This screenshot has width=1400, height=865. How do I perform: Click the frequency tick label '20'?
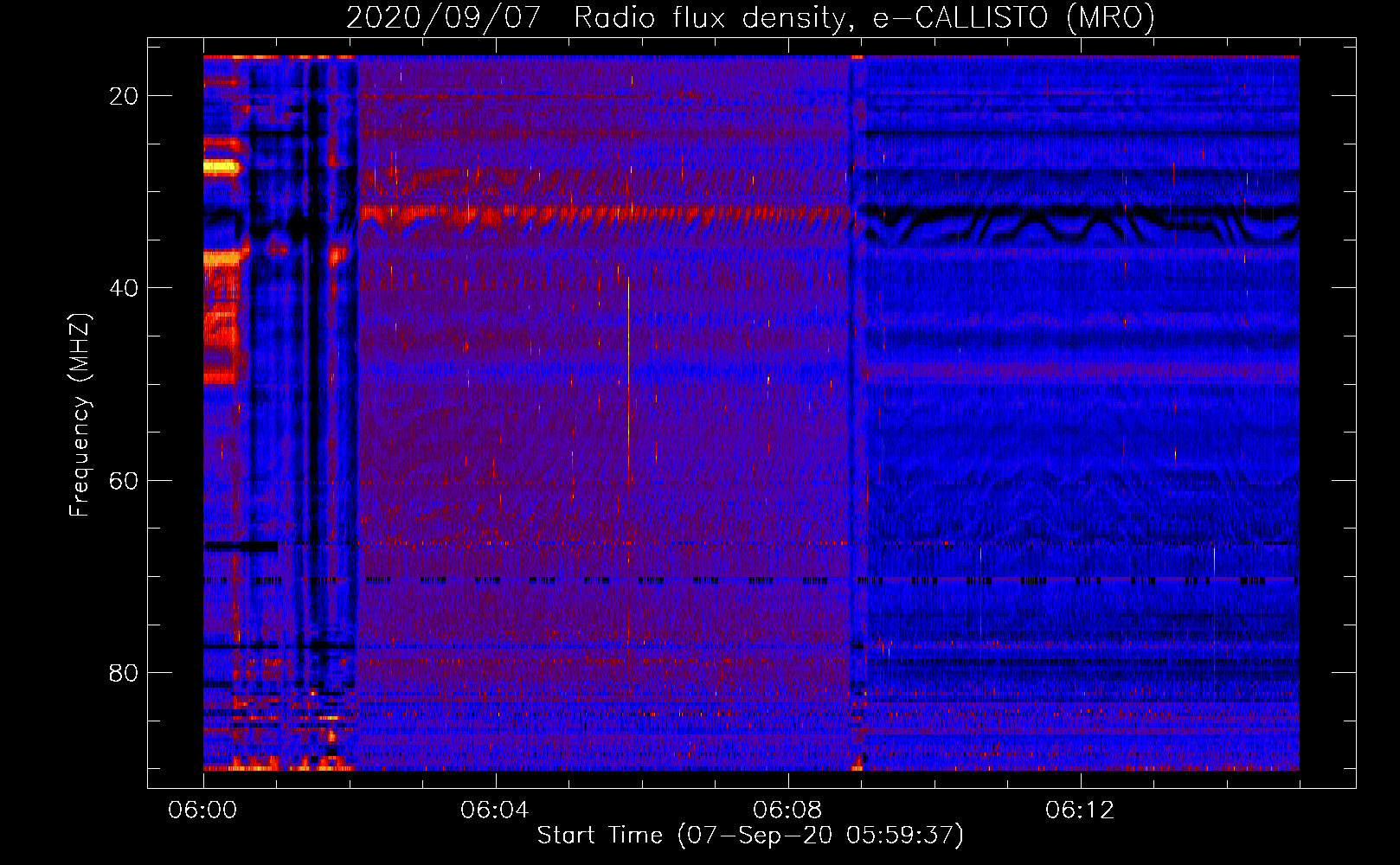(x=125, y=96)
